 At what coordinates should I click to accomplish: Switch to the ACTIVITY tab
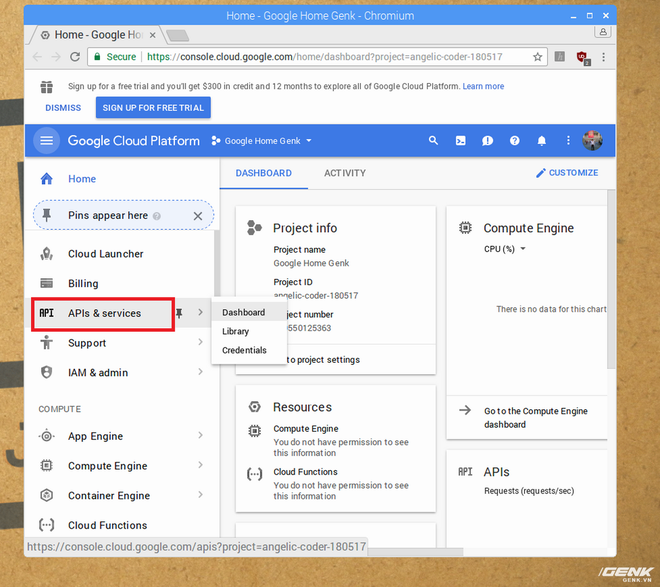coord(345,173)
